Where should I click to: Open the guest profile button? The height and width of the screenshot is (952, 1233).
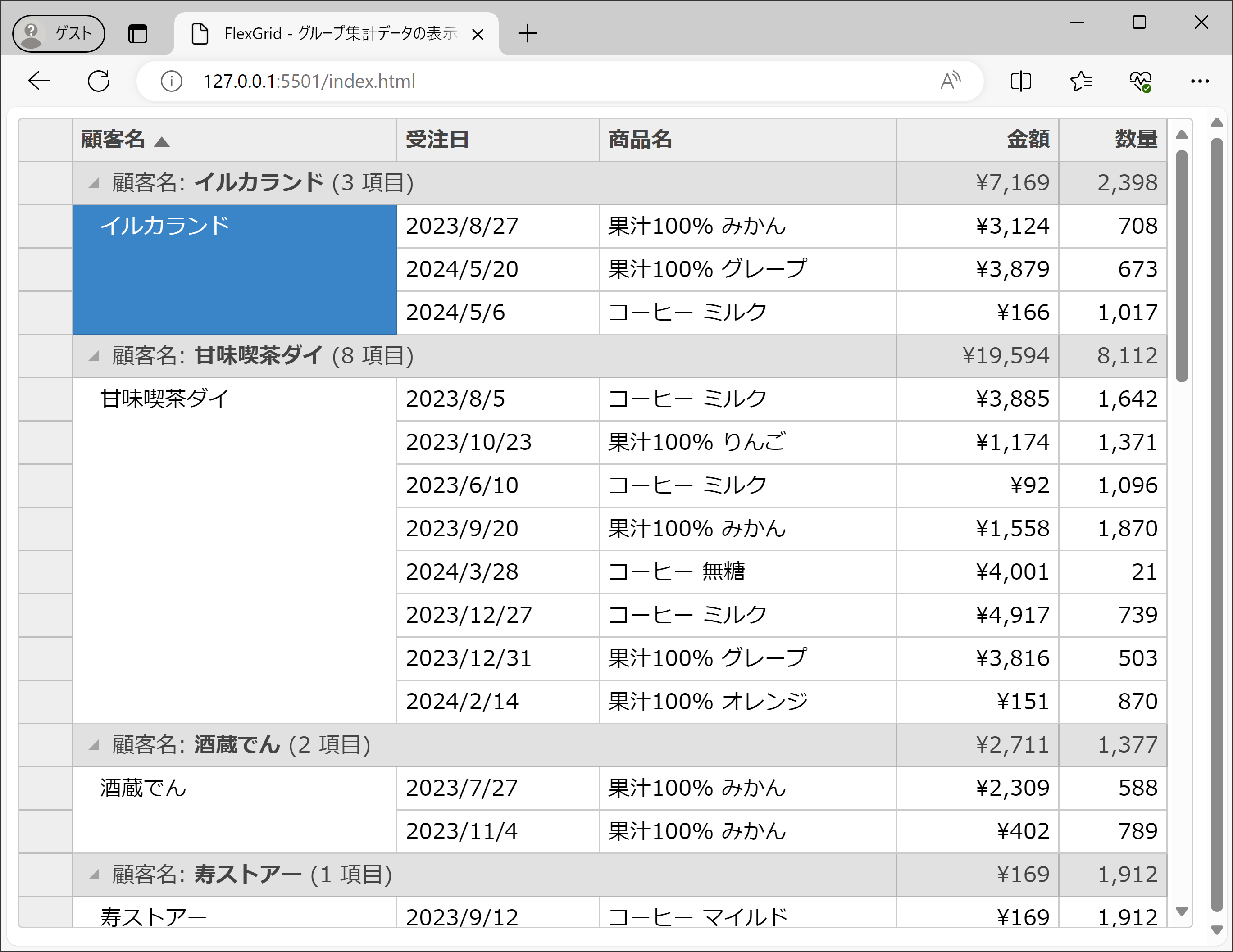(x=59, y=33)
